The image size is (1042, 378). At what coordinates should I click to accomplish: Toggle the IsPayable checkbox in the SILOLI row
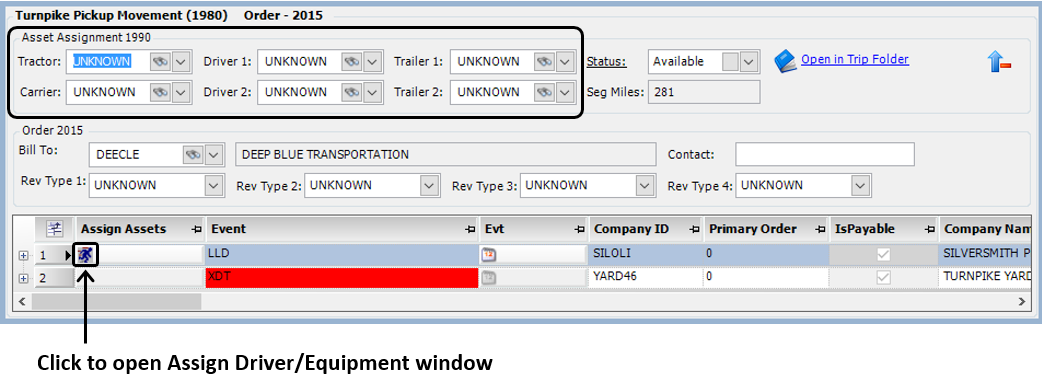click(x=883, y=254)
